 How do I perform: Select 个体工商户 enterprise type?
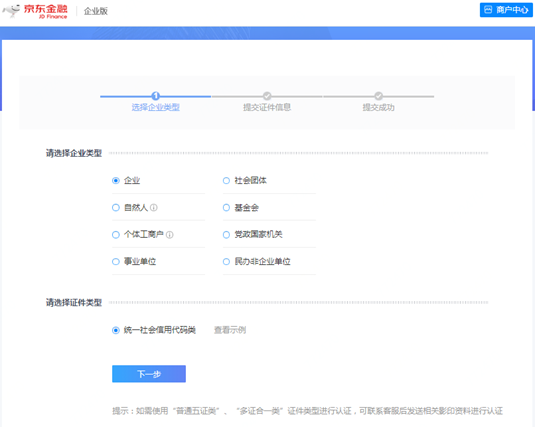click(x=116, y=235)
